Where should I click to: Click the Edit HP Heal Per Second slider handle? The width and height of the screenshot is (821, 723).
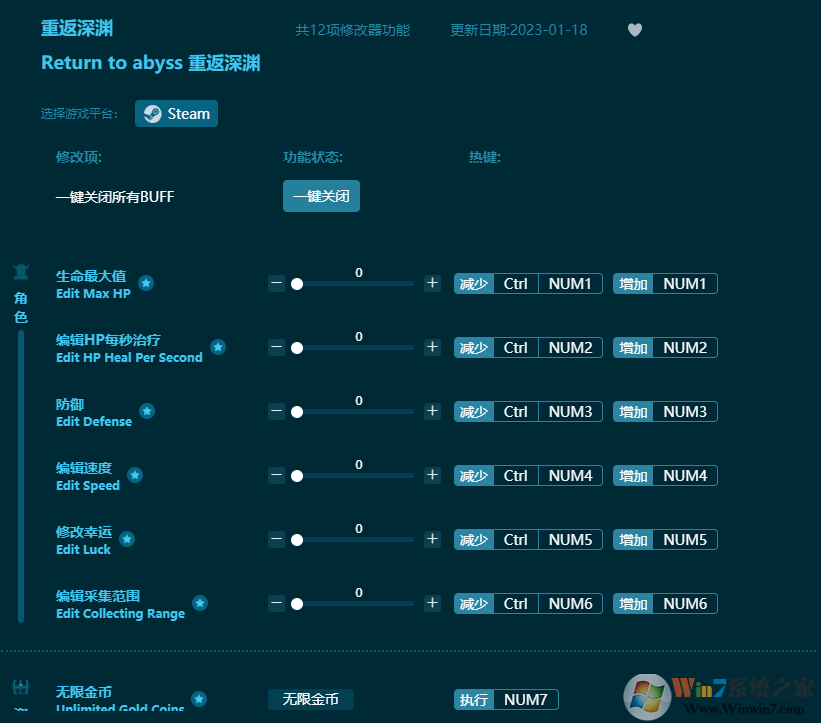point(297,348)
